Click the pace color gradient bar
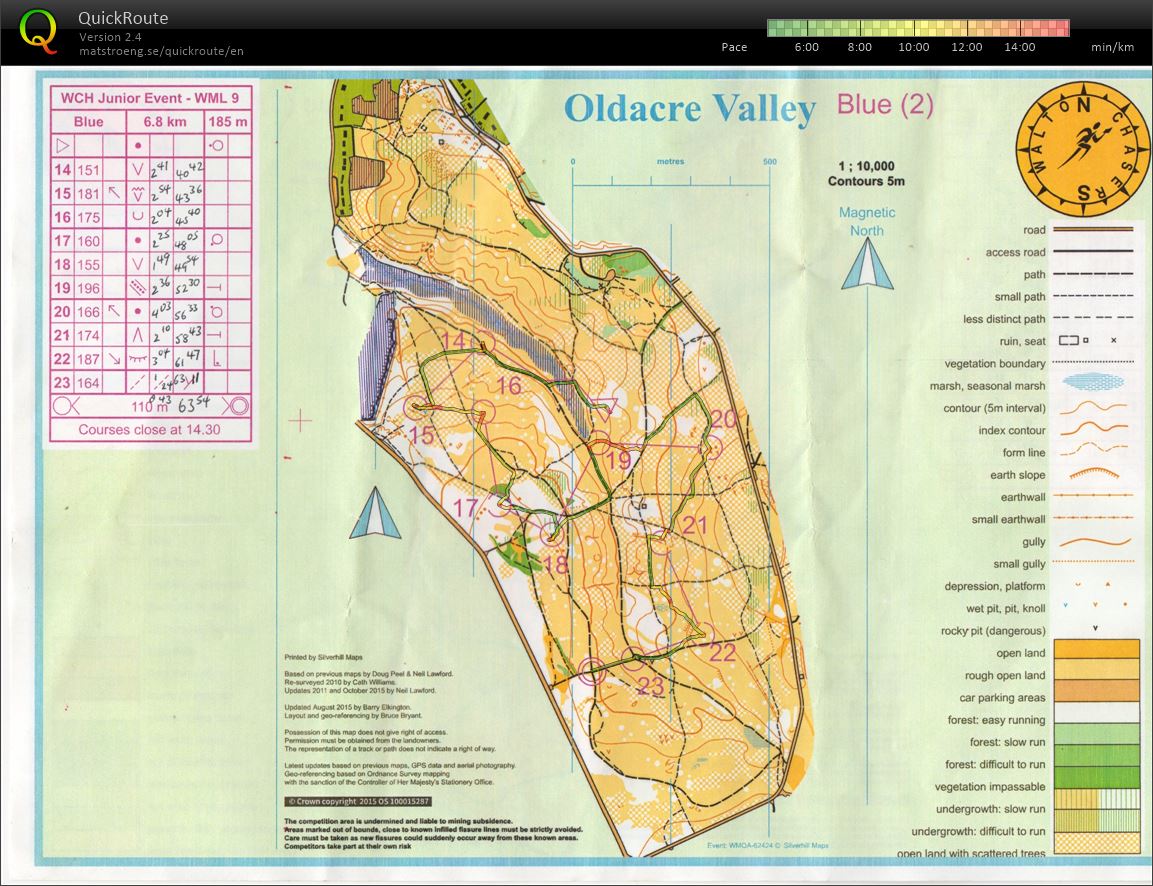1153x886 pixels. click(918, 28)
